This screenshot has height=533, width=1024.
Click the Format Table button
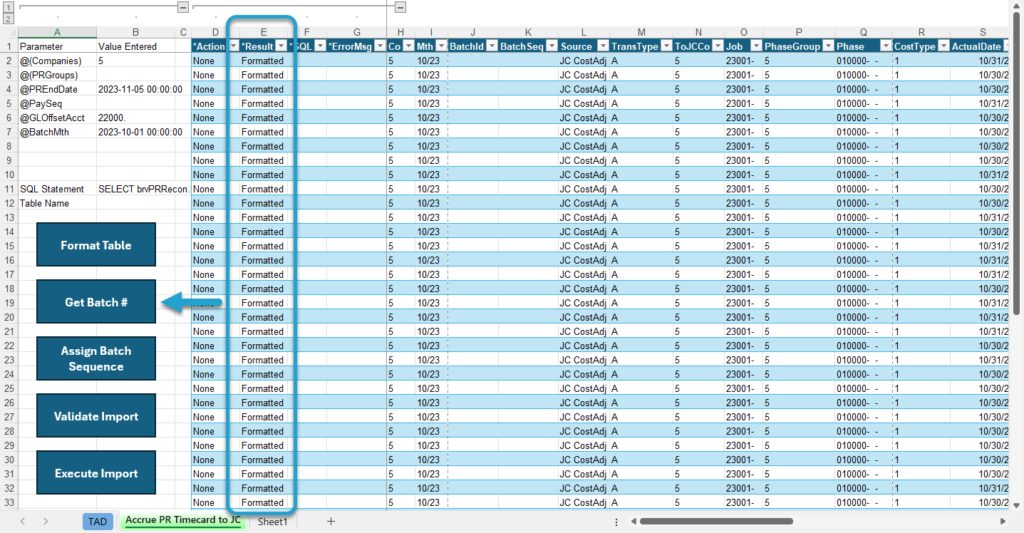coord(96,245)
